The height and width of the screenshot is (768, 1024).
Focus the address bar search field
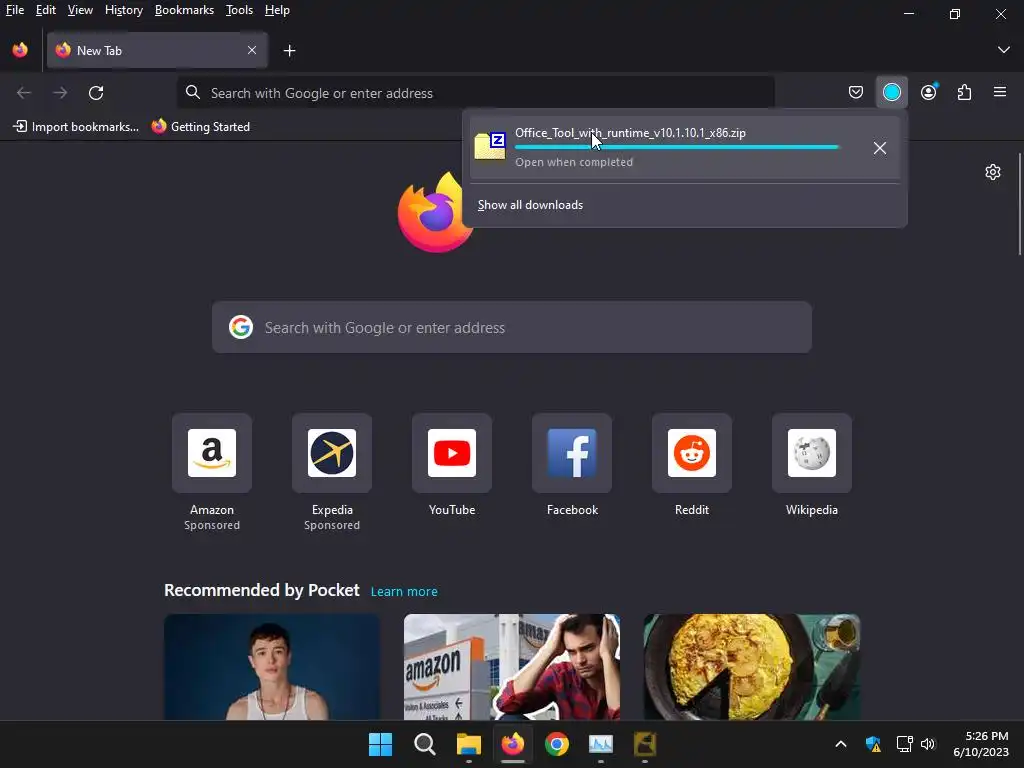pos(476,93)
